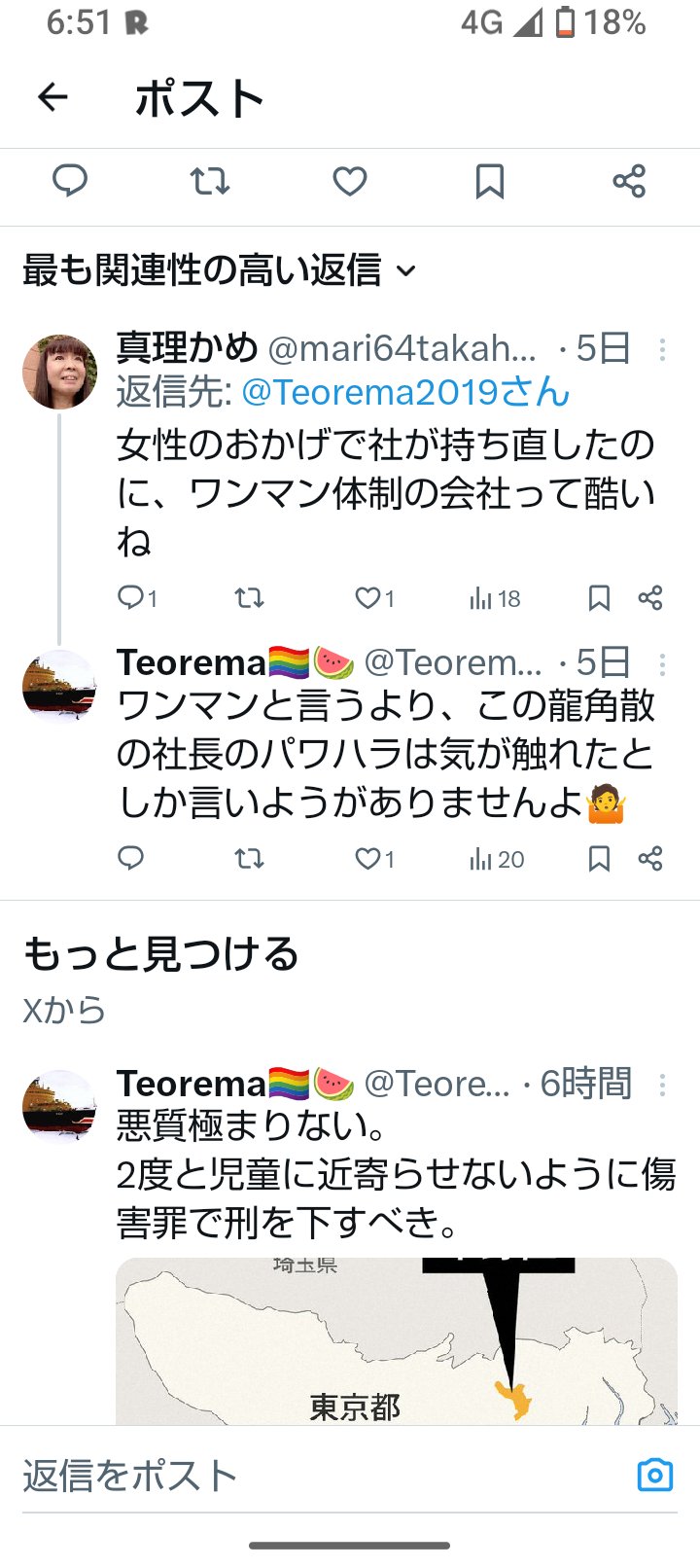Screen dimensions: 700x1568
Task: Tap the back arrow
Action: tap(52, 97)
